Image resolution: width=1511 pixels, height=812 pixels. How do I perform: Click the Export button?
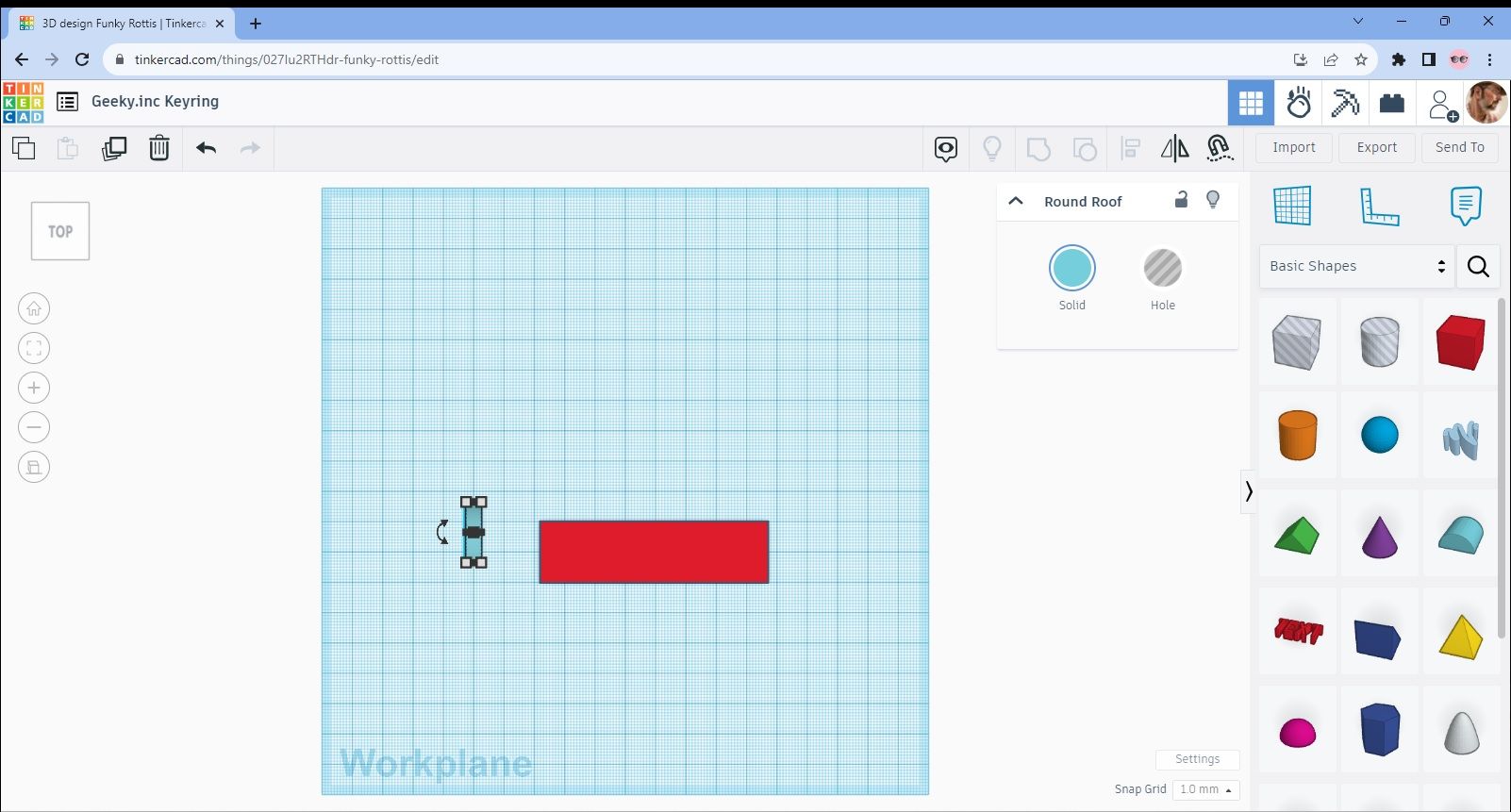(1377, 147)
